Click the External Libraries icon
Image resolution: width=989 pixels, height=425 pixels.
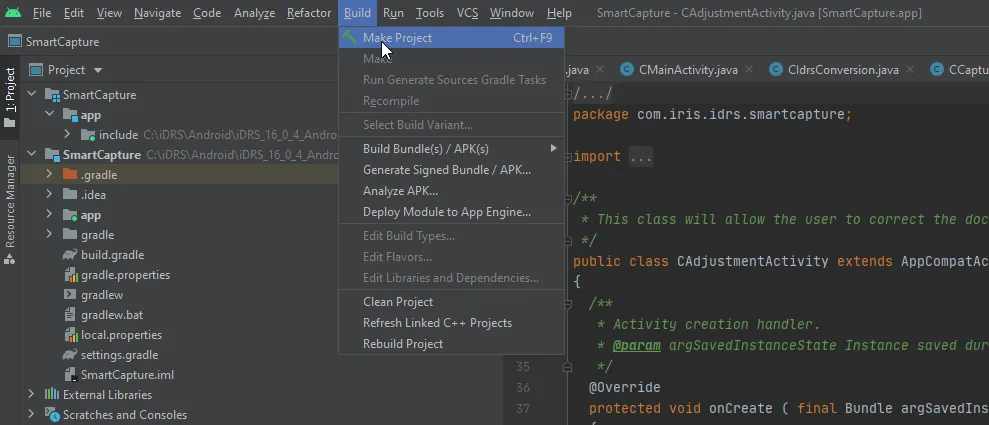[x=52, y=395]
